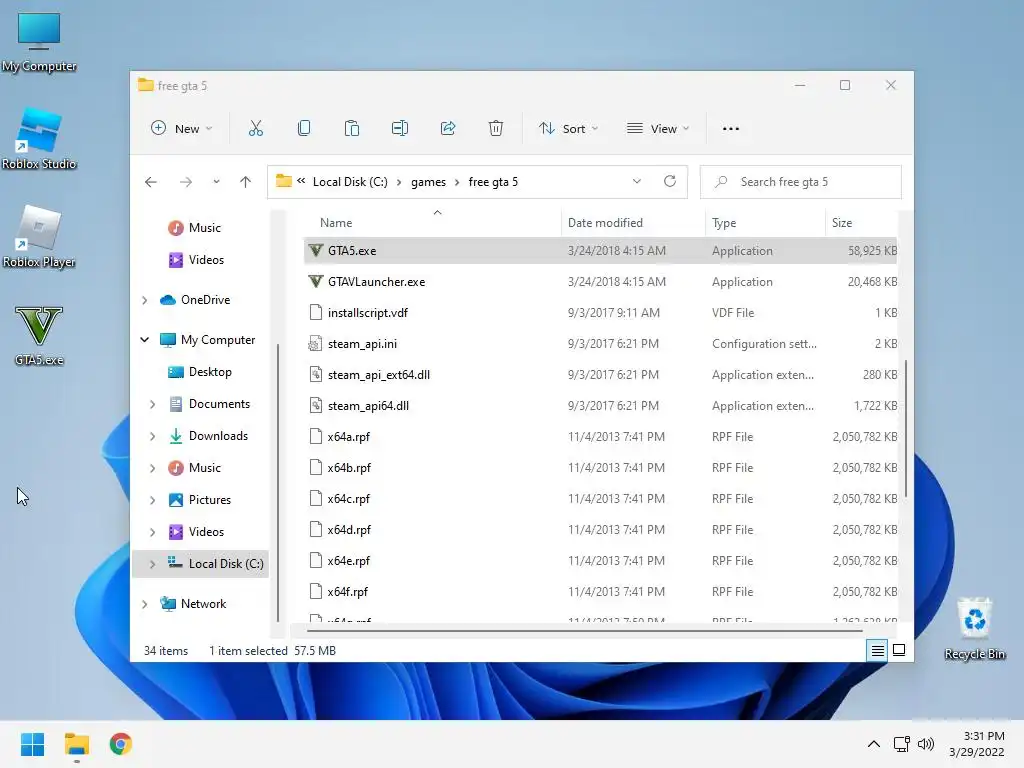The width and height of the screenshot is (1024, 768).
Task: Select GTA5.exe desktop icon
Action: click(x=39, y=336)
